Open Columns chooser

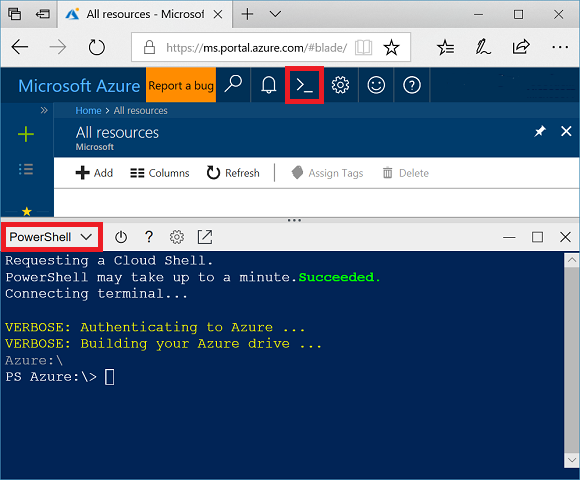[x=159, y=173]
